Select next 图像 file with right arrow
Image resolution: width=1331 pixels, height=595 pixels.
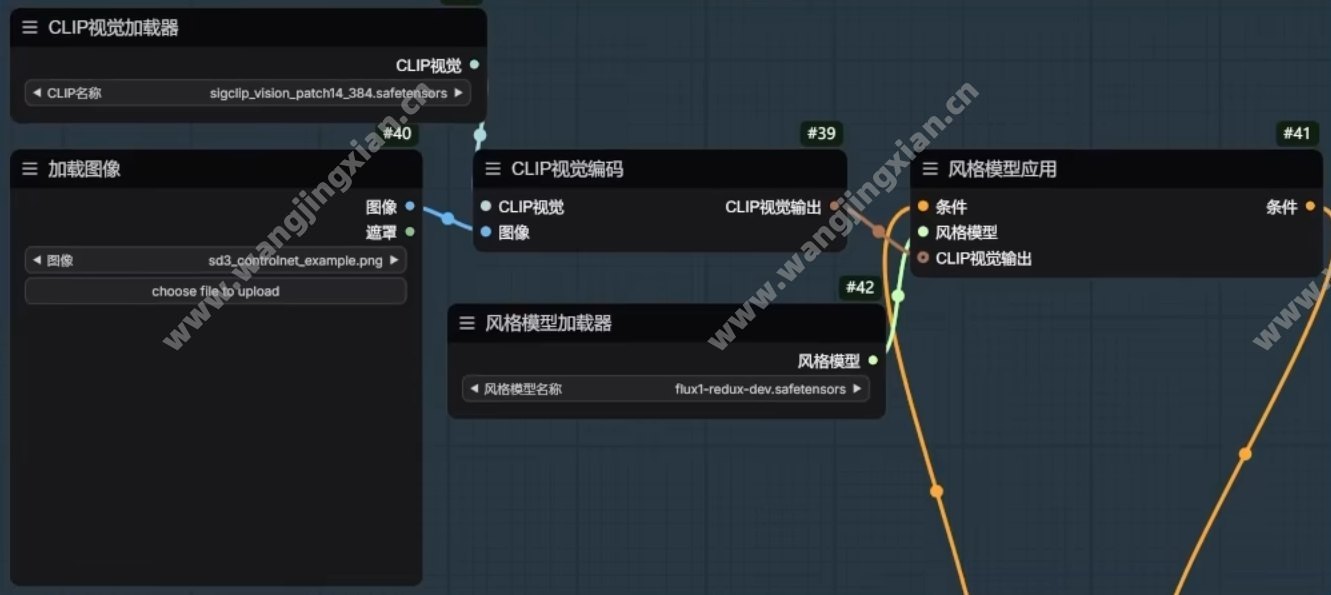tap(394, 260)
